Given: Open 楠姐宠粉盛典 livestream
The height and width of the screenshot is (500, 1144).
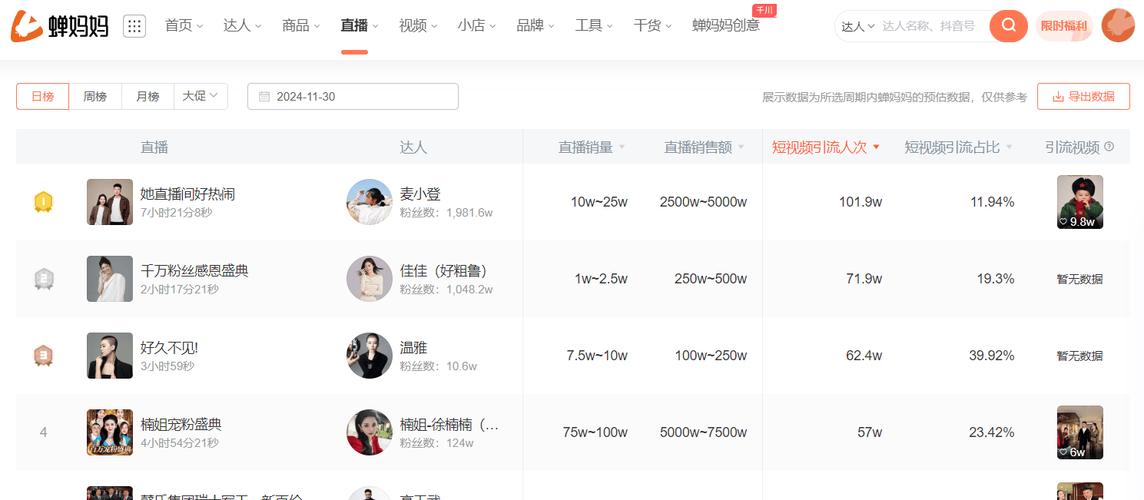Looking at the screenshot, I should click(181, 425).
